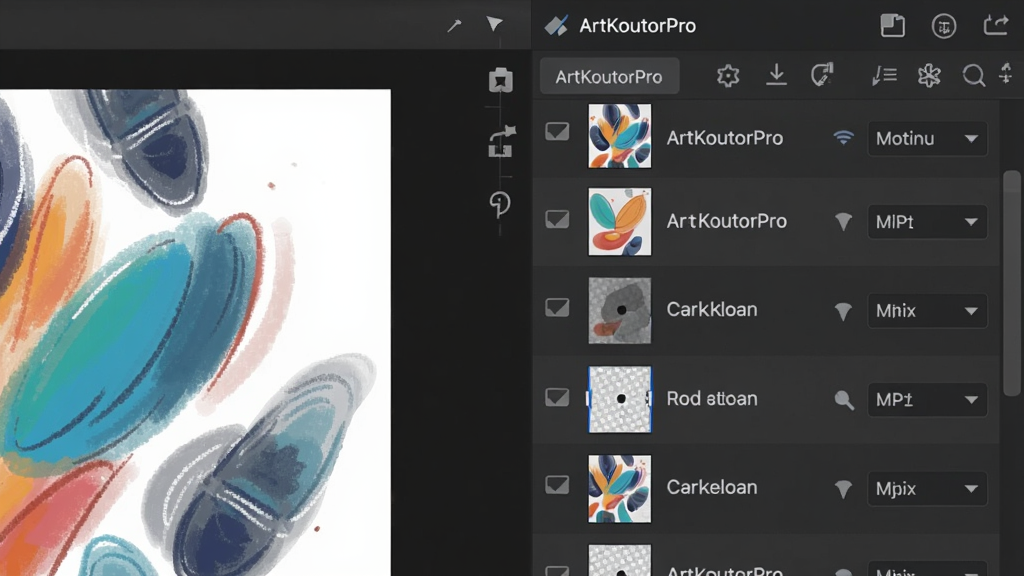
Task: Click the refresh brush icon in toolbar
Action: 822,74
